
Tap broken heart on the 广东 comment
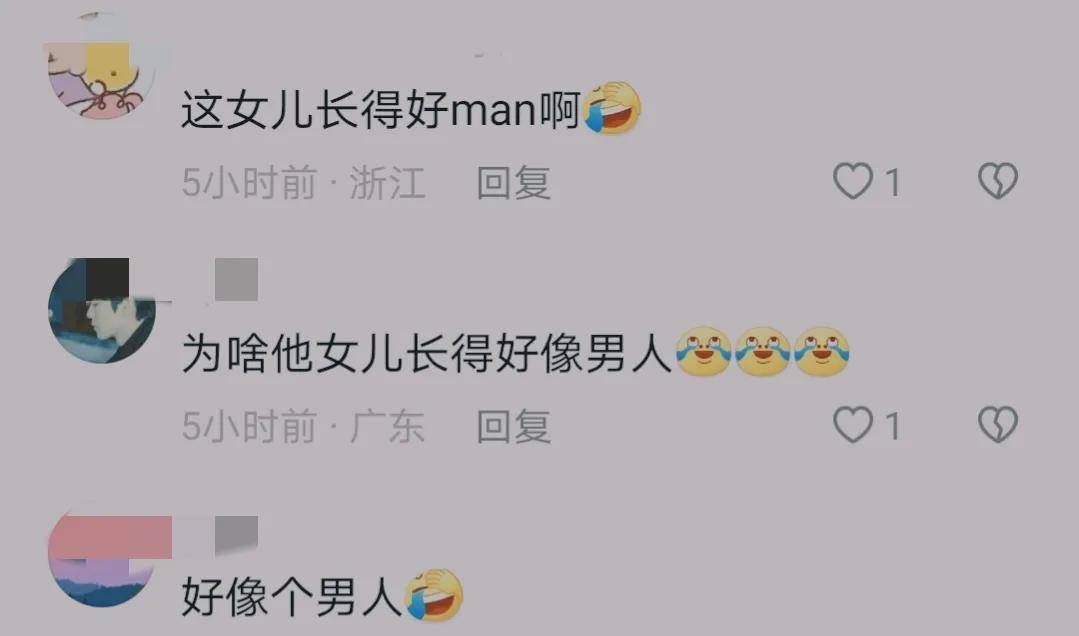(x=998, y=425)
